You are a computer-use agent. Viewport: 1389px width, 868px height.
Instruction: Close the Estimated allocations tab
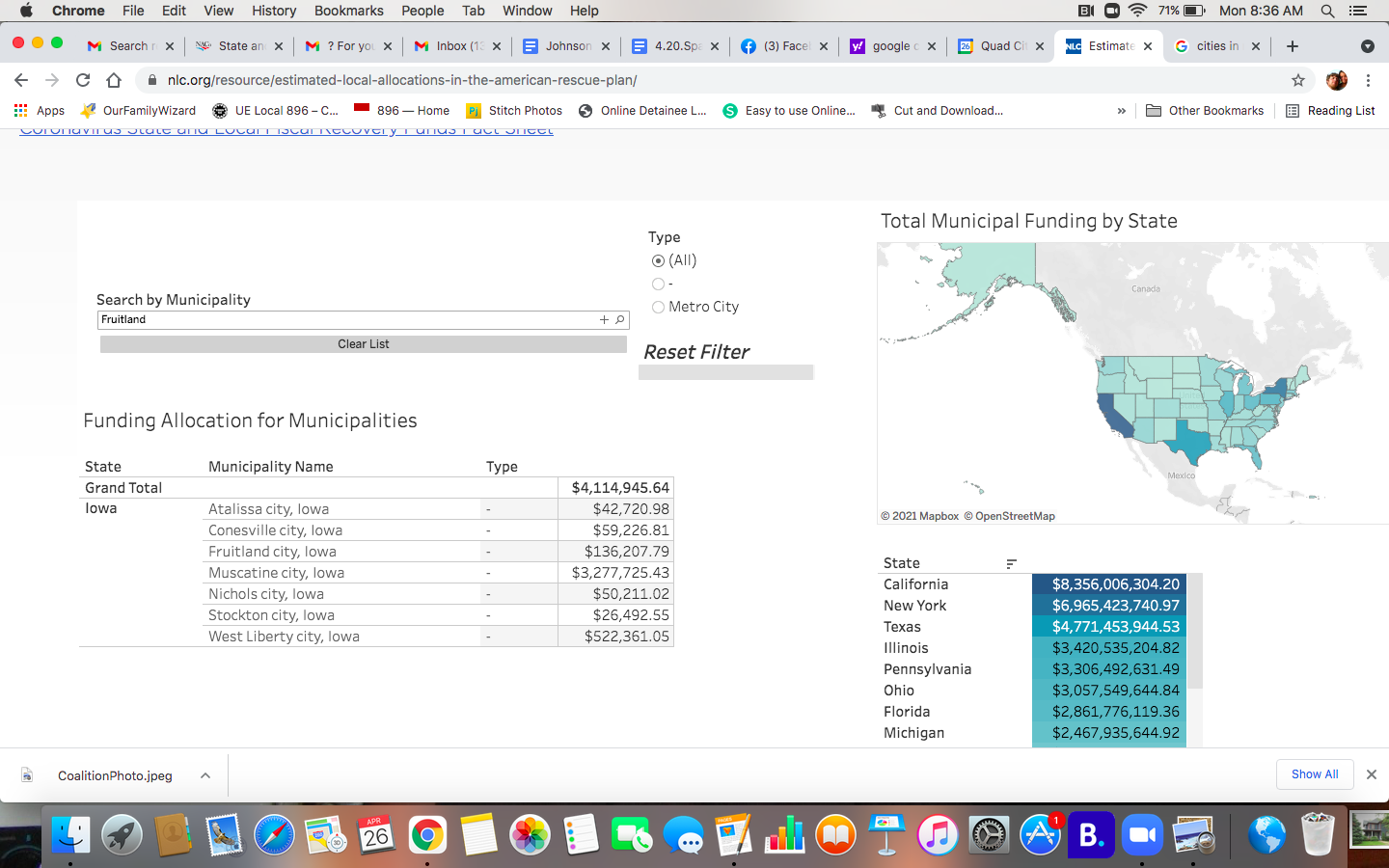click(1148, 46)
